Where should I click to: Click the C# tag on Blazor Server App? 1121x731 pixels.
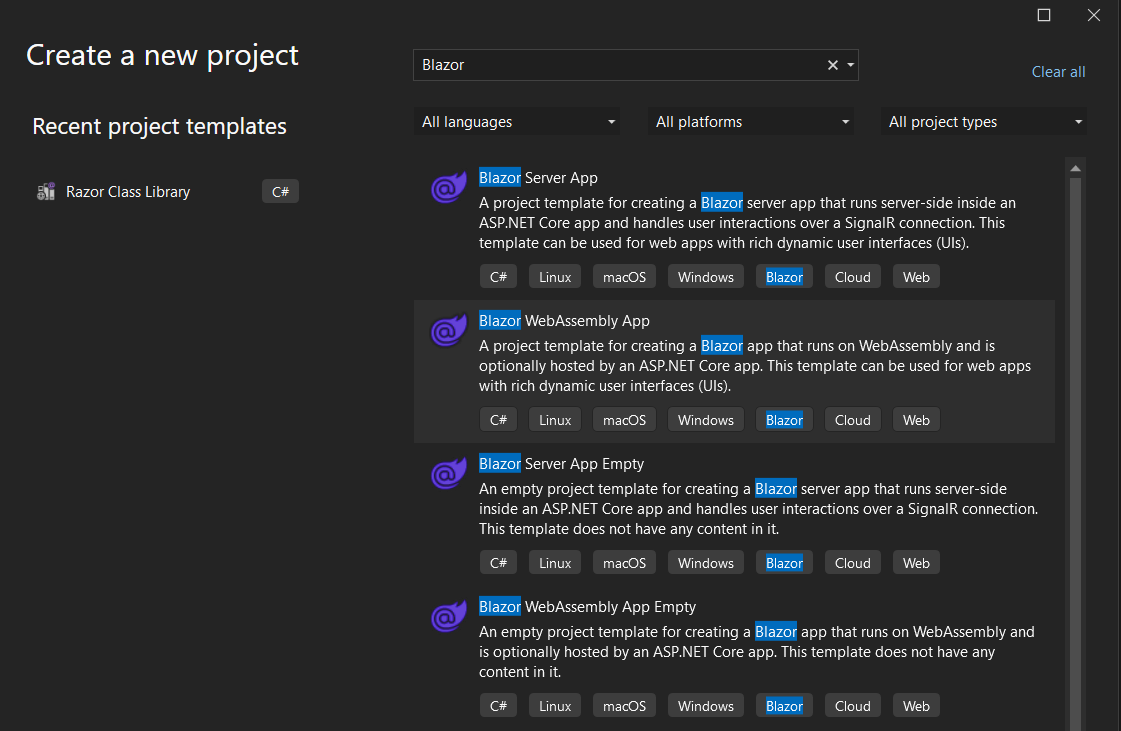[498, 276]
